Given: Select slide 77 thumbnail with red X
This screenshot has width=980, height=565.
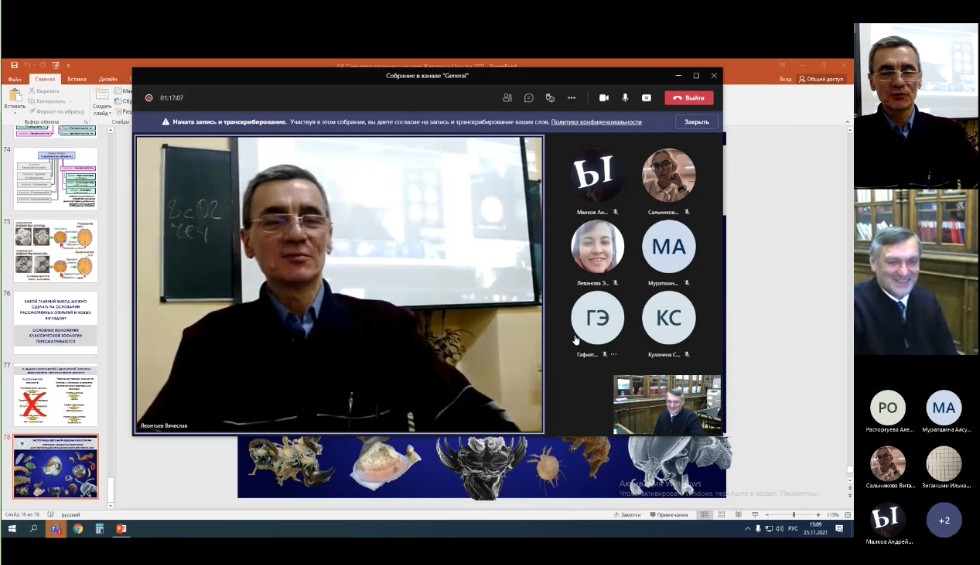Looking at the screenshot, I should pos(56,397).
